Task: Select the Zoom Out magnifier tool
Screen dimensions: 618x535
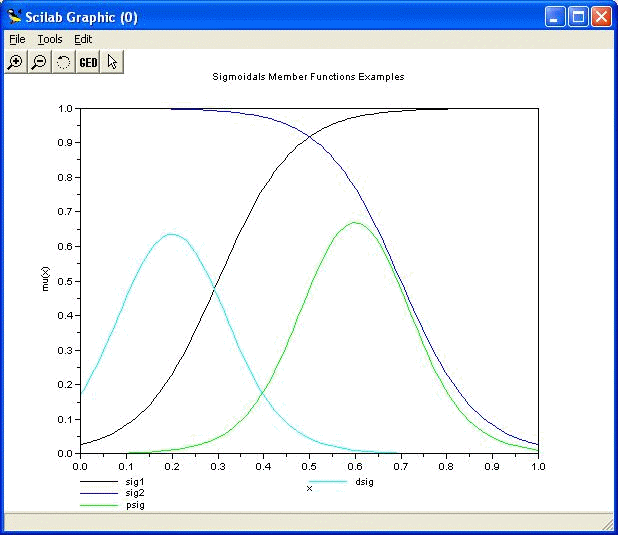Action: tap(39, 62)
